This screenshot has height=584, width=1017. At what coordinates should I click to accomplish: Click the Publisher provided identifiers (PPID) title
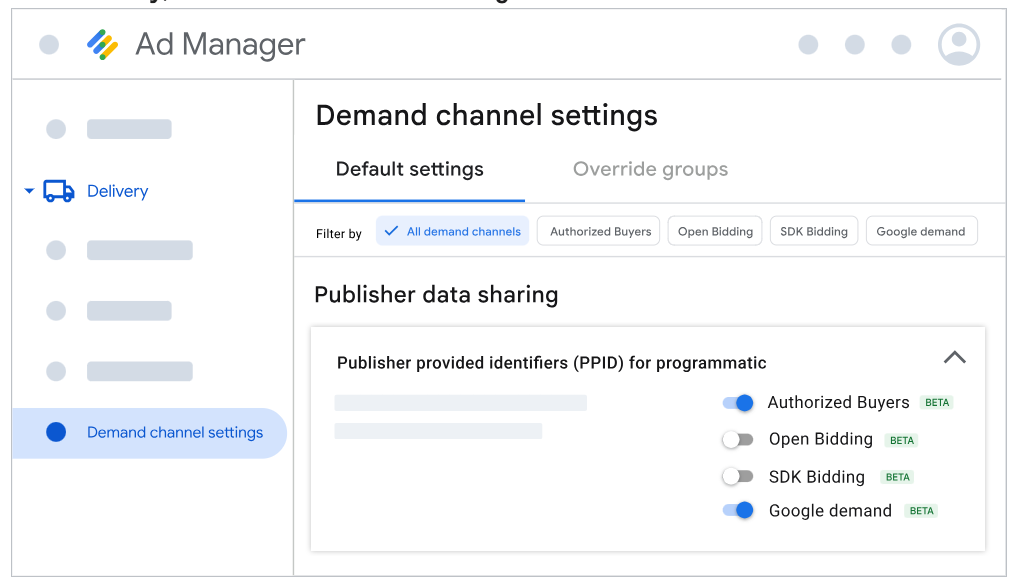(x=551, y=363)
